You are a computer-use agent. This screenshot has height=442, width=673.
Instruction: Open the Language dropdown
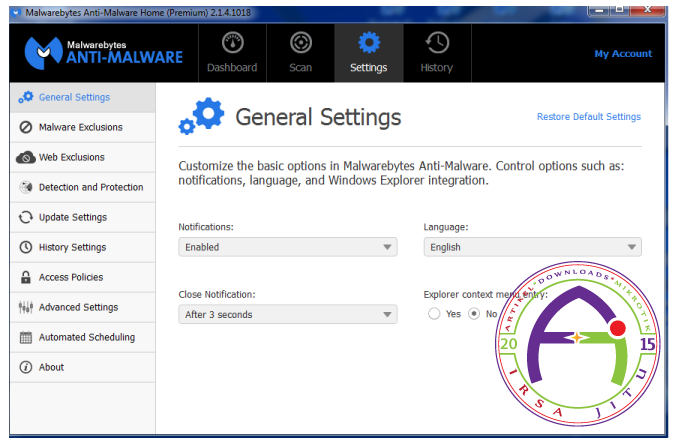533,248
